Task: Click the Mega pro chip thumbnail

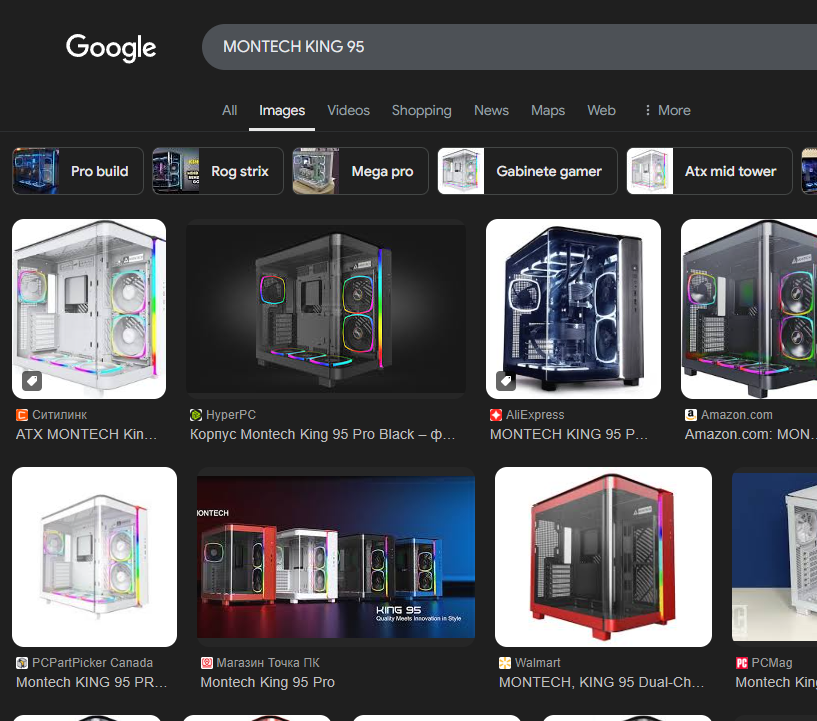Action: (316, 171)
